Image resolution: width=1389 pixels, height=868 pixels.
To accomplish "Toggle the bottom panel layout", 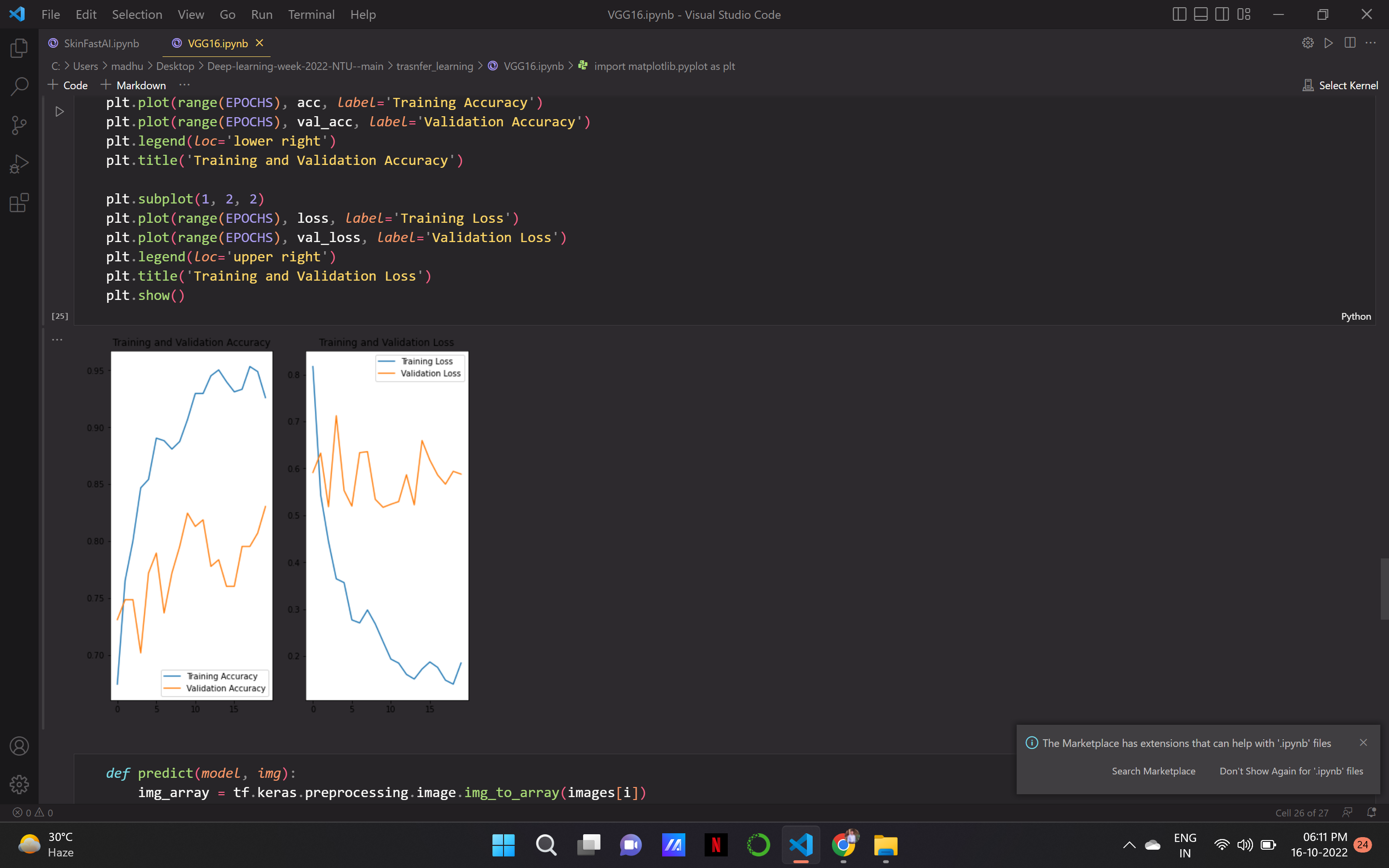I will (x=1200, y=14).
